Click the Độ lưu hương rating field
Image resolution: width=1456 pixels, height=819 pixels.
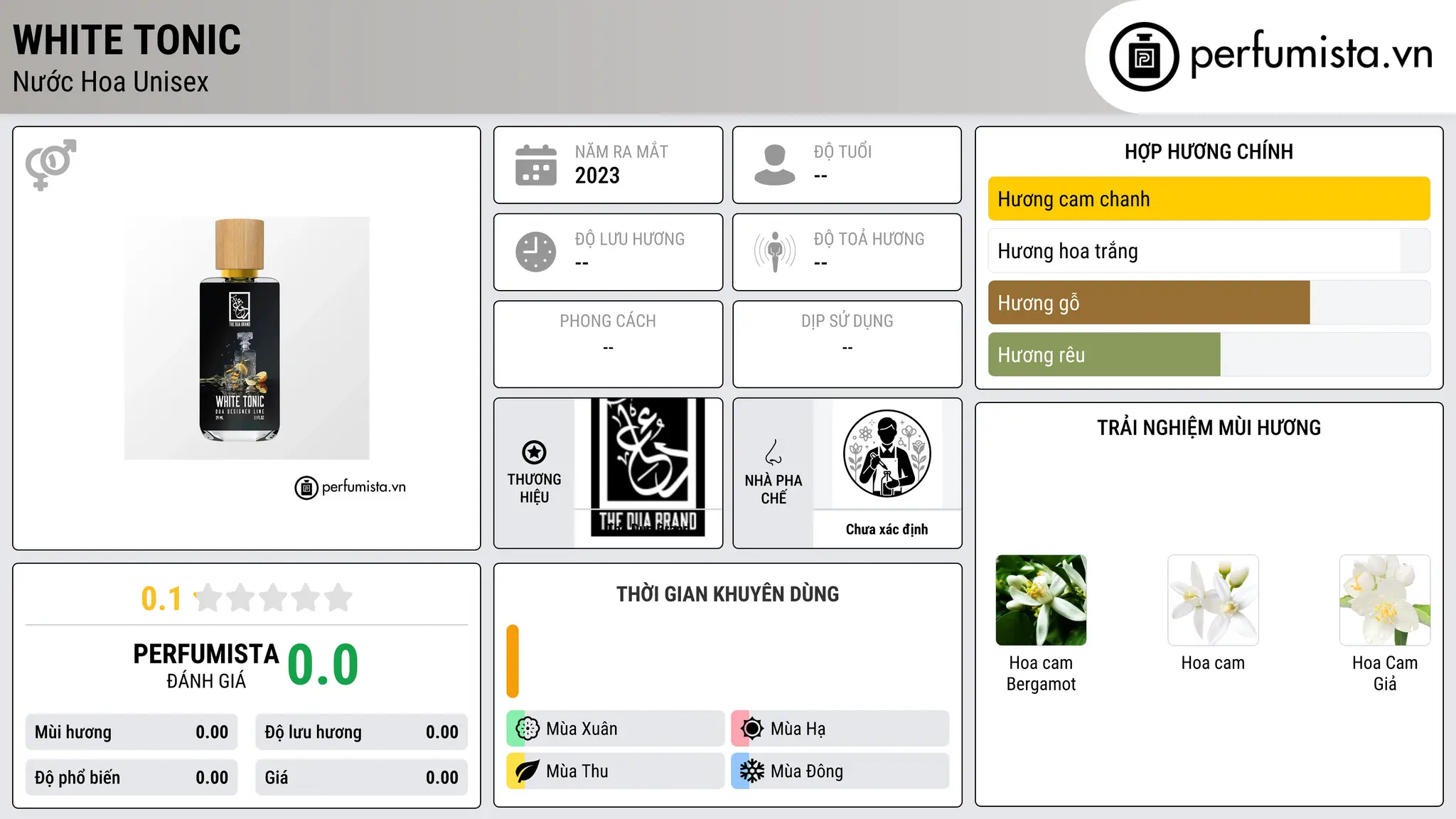tap(362, 732)
